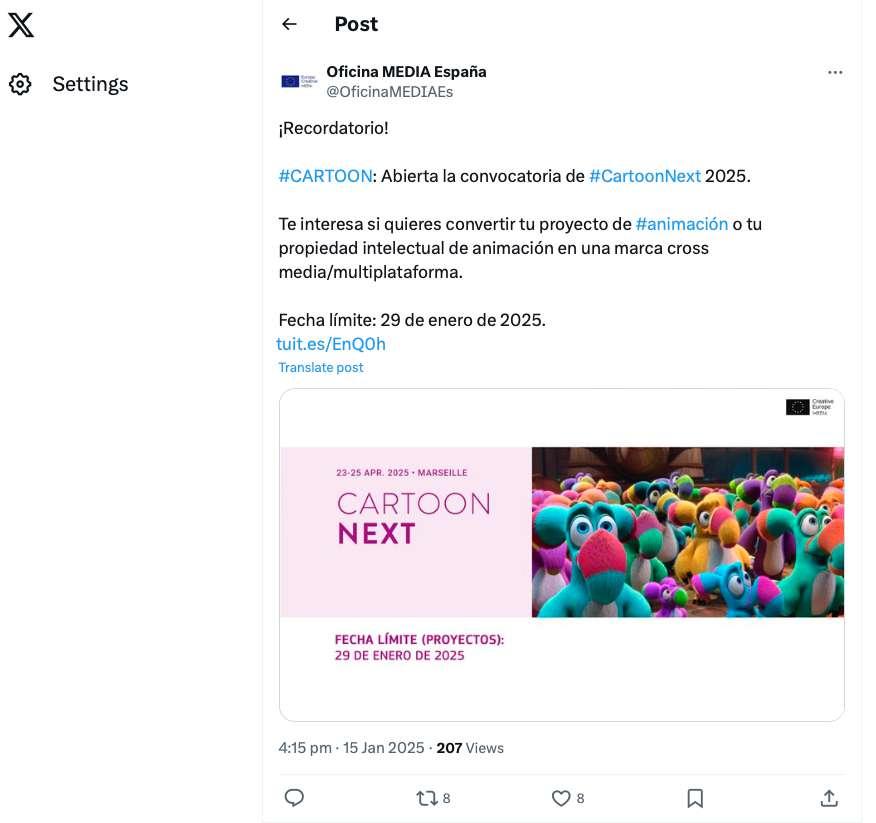Open the post's more options menu
The image size is (876, 823).
(x=835, y=73)
